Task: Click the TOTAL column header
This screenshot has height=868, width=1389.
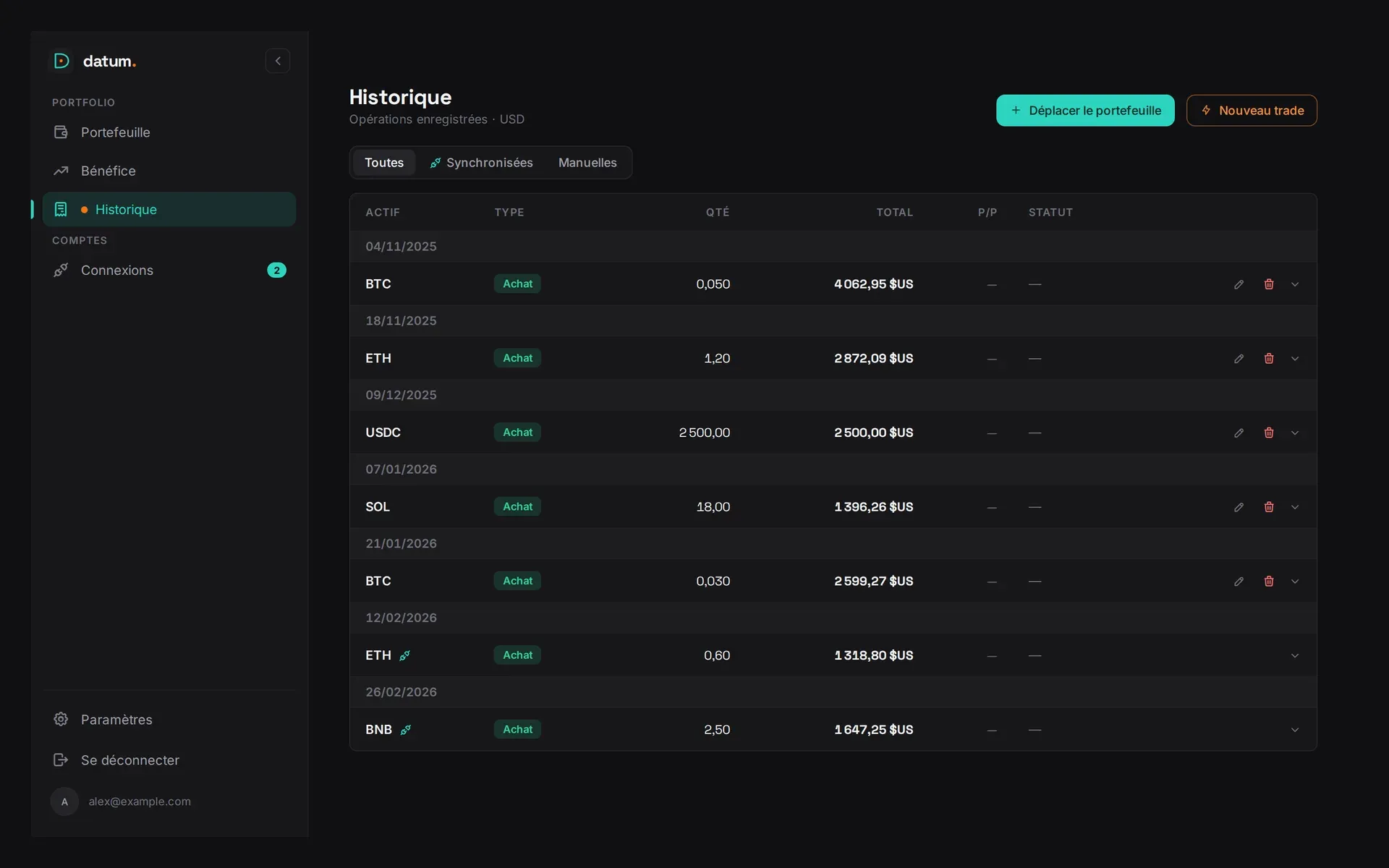Action: [894, 212]
